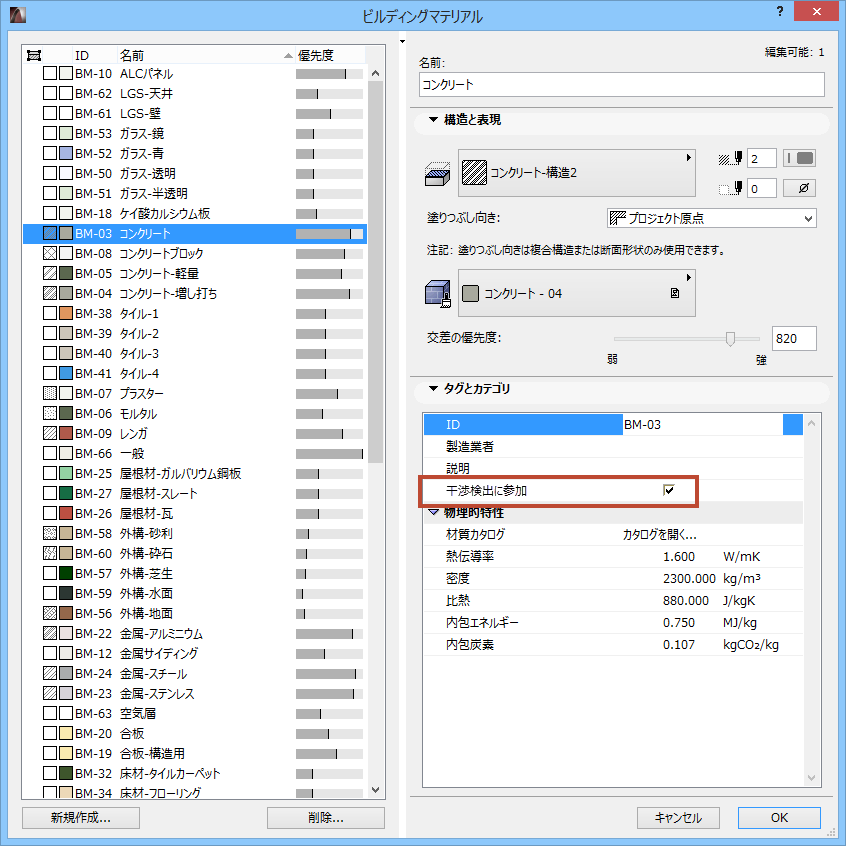Select the BM-10 ALCパネル row

(195, 73)
